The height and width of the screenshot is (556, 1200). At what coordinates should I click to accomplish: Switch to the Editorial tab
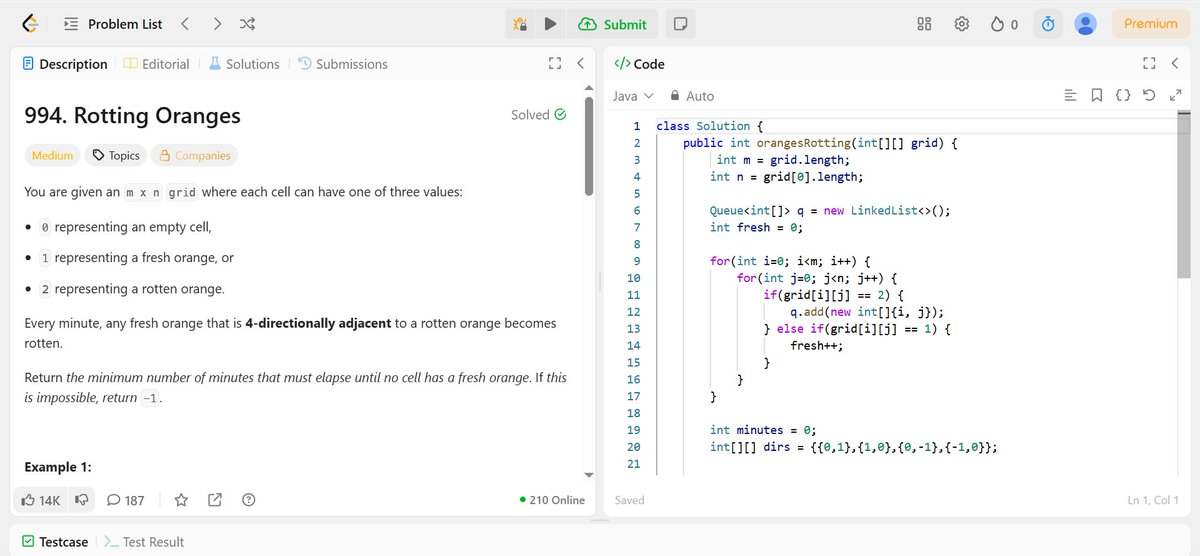[157, 64]
